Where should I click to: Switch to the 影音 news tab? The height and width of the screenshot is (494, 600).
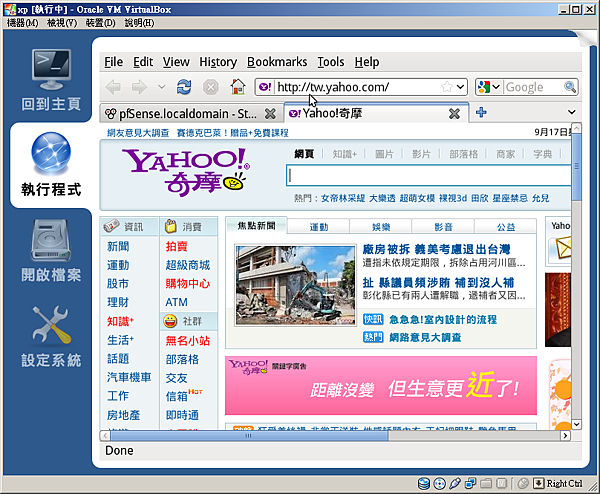coord(443,227)
